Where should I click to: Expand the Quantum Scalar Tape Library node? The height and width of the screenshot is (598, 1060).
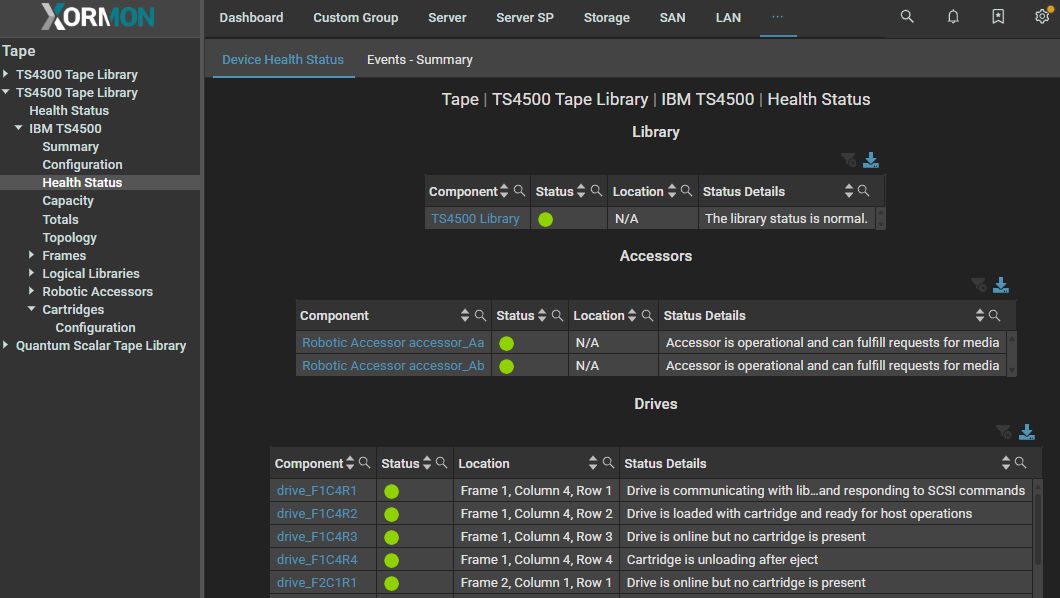[x=5, y=345]
